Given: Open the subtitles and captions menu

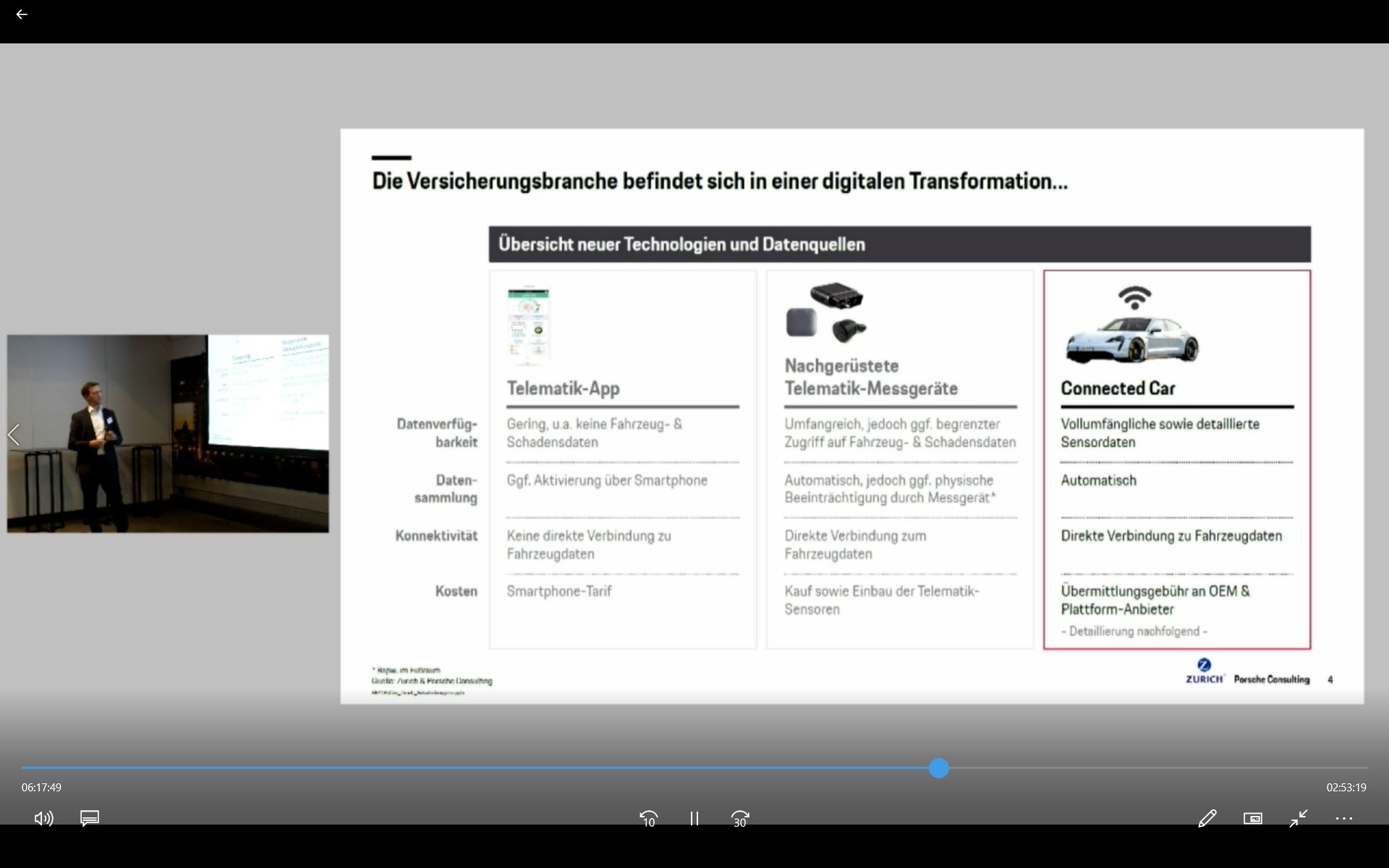Looking at the screenshot, I should tap(90, 818).
